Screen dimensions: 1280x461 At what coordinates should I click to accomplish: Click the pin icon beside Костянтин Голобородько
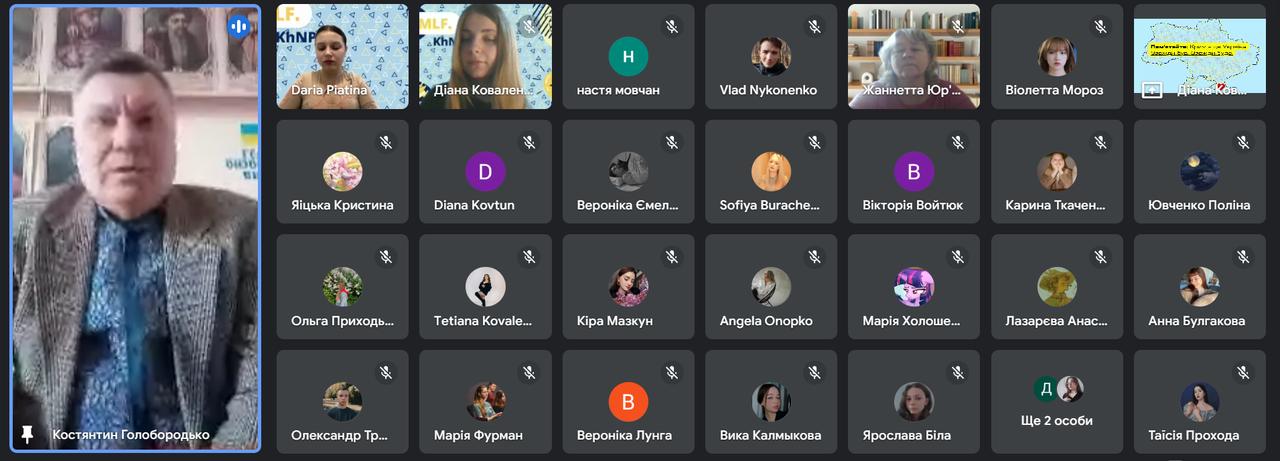point(27,434)
